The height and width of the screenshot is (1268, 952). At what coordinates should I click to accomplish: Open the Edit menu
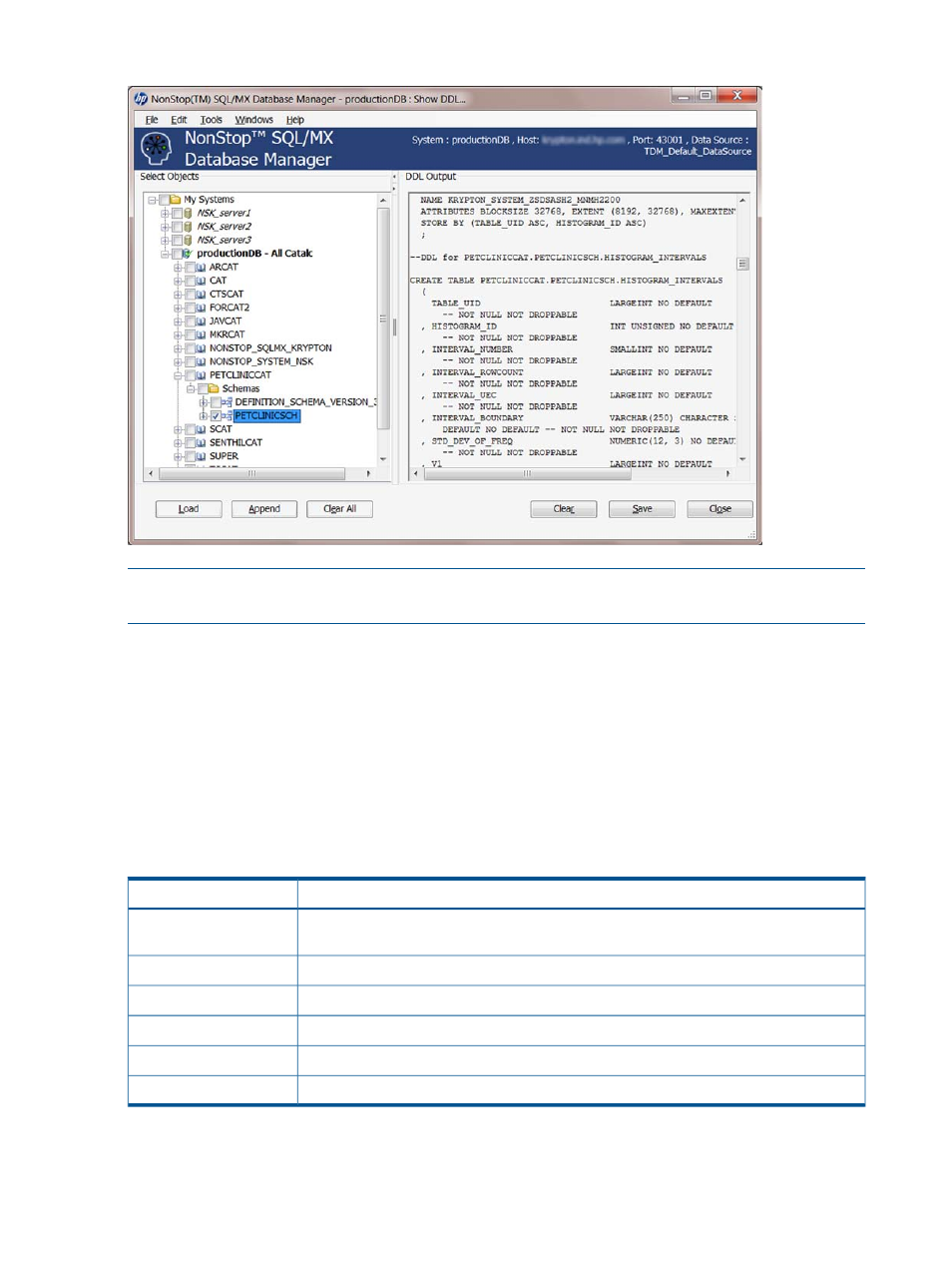click(179, 120)
